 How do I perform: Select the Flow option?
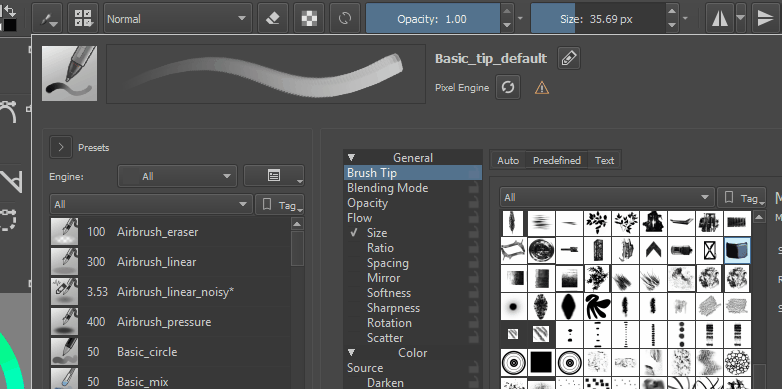(412, 217)
